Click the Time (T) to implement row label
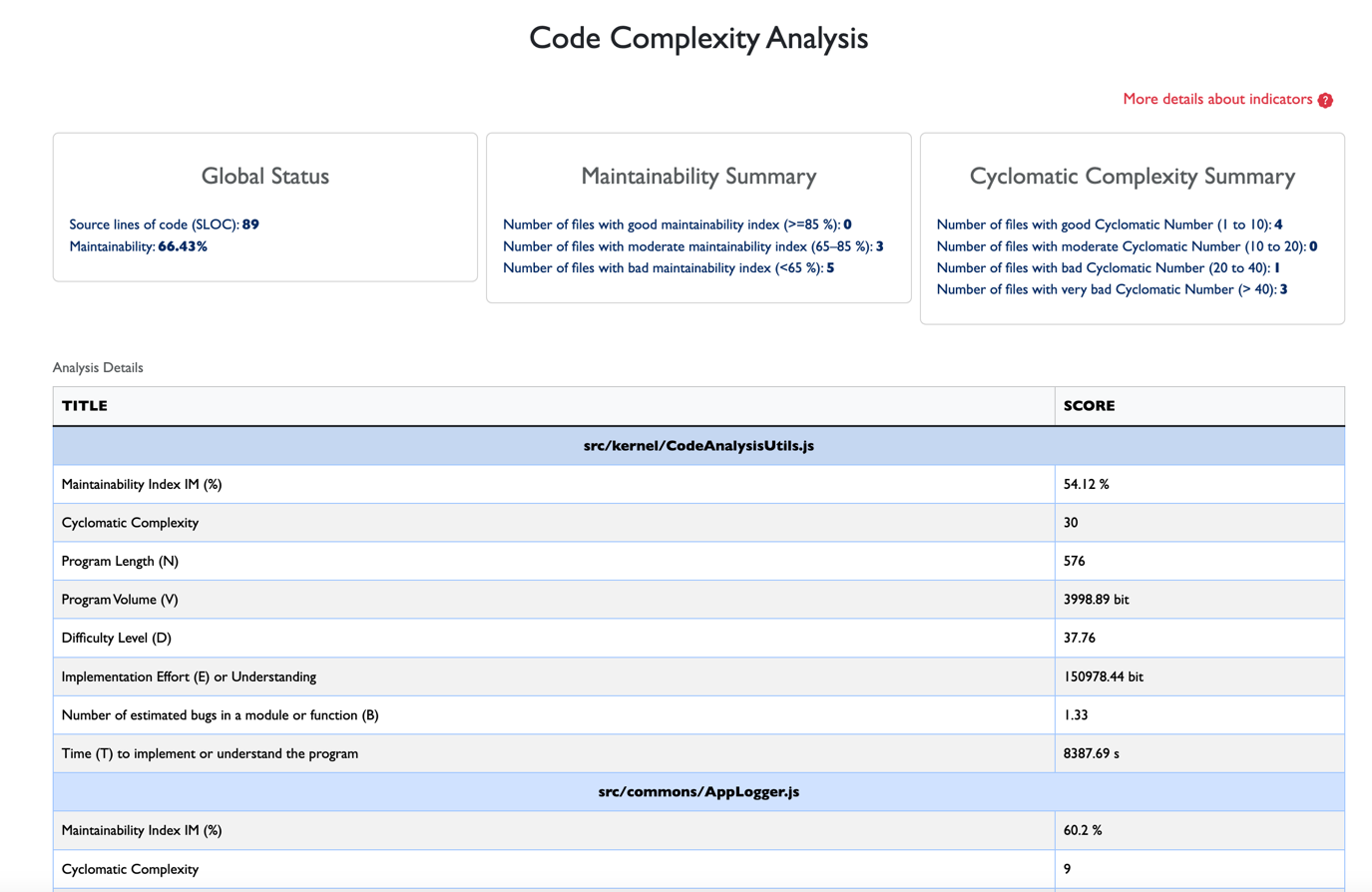Image resolution: width=1372 pixels, height=892 pixels. pos(210,753)
